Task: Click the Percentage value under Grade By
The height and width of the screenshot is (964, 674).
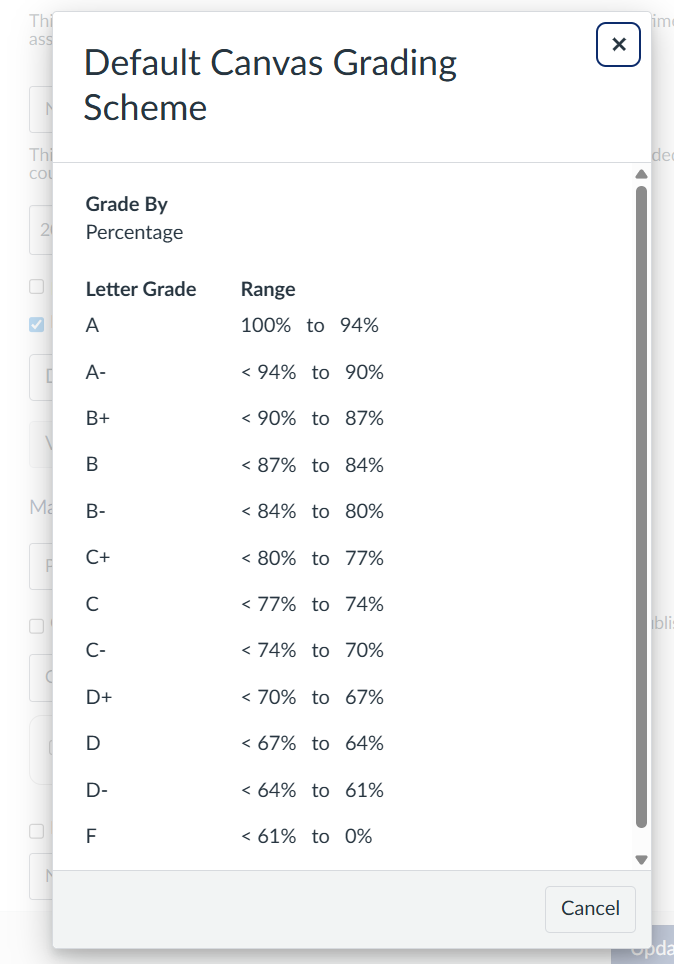Action: click(134, 231)
